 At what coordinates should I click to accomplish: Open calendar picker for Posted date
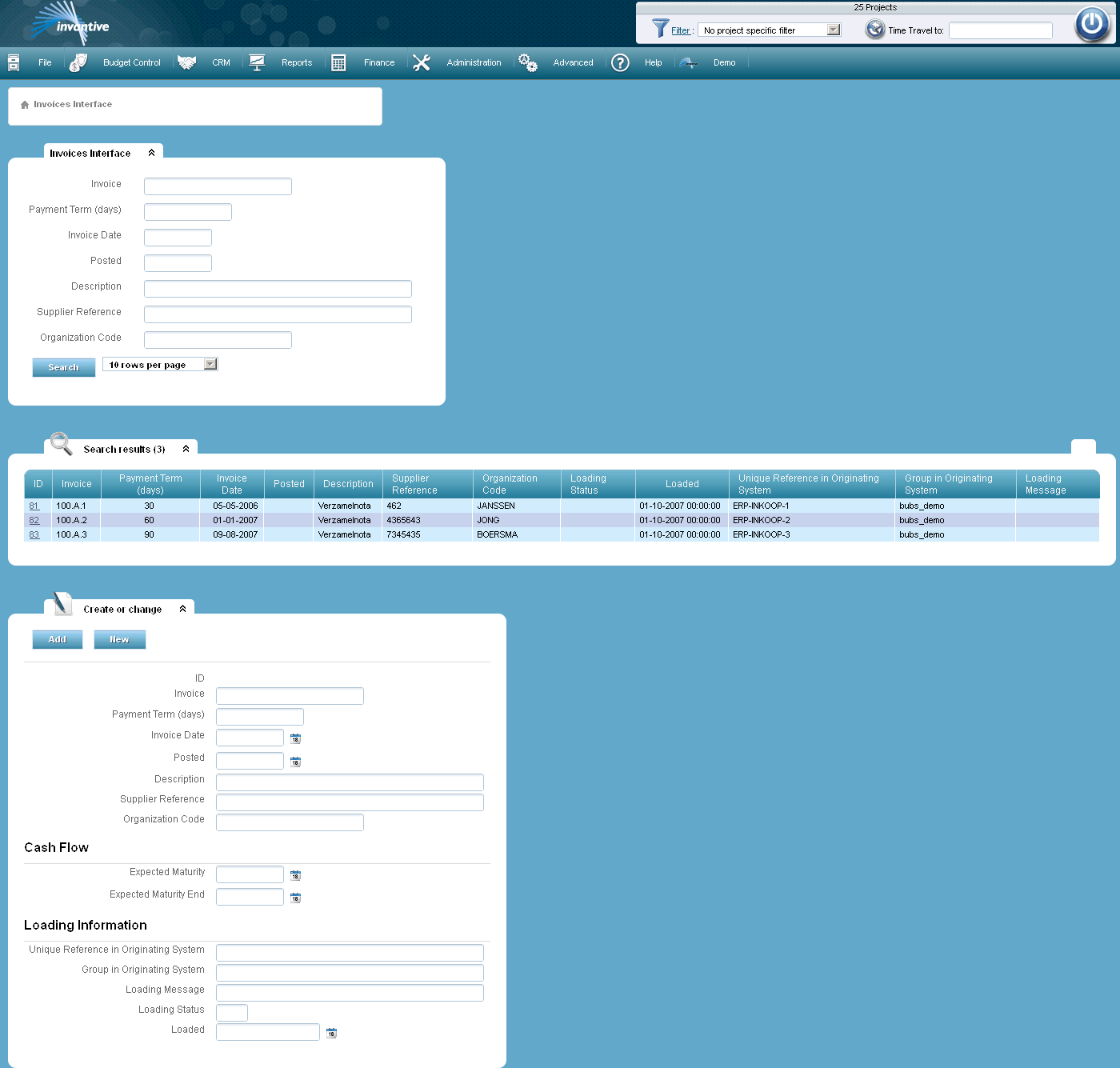click(295, 762)
